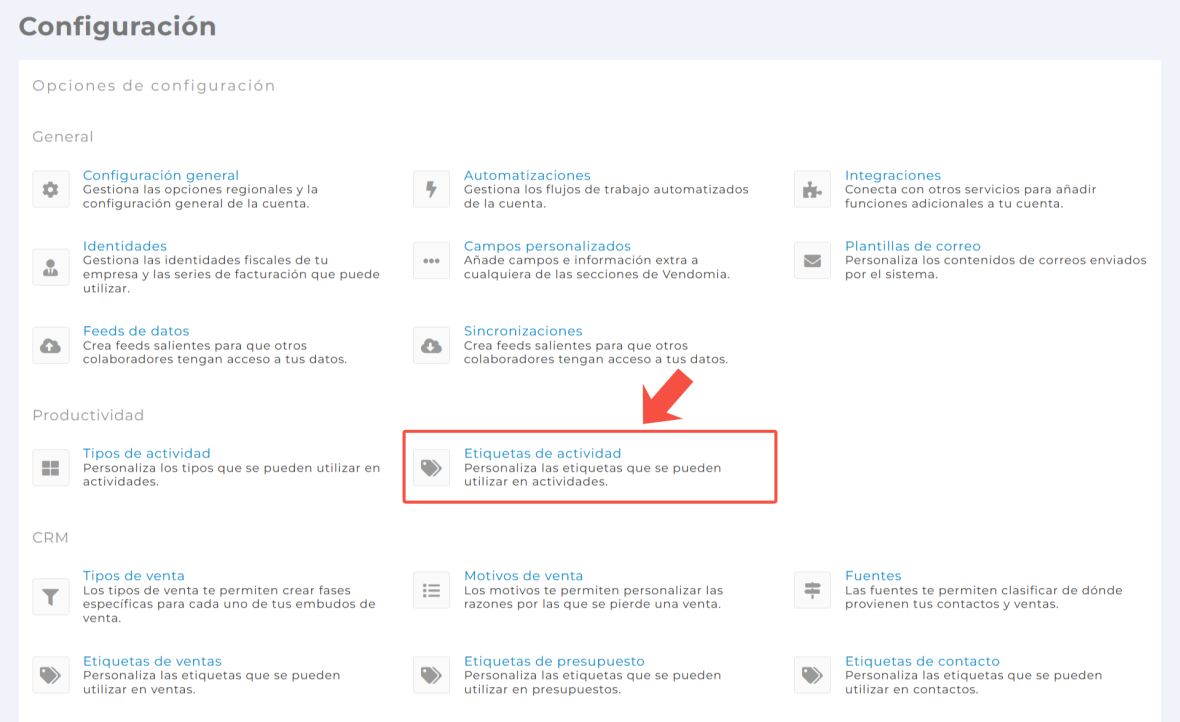The height and width of the screenshot is (722, 1180).
Task: Click the three-dots Campos personalizados icon
Action: 431,260
